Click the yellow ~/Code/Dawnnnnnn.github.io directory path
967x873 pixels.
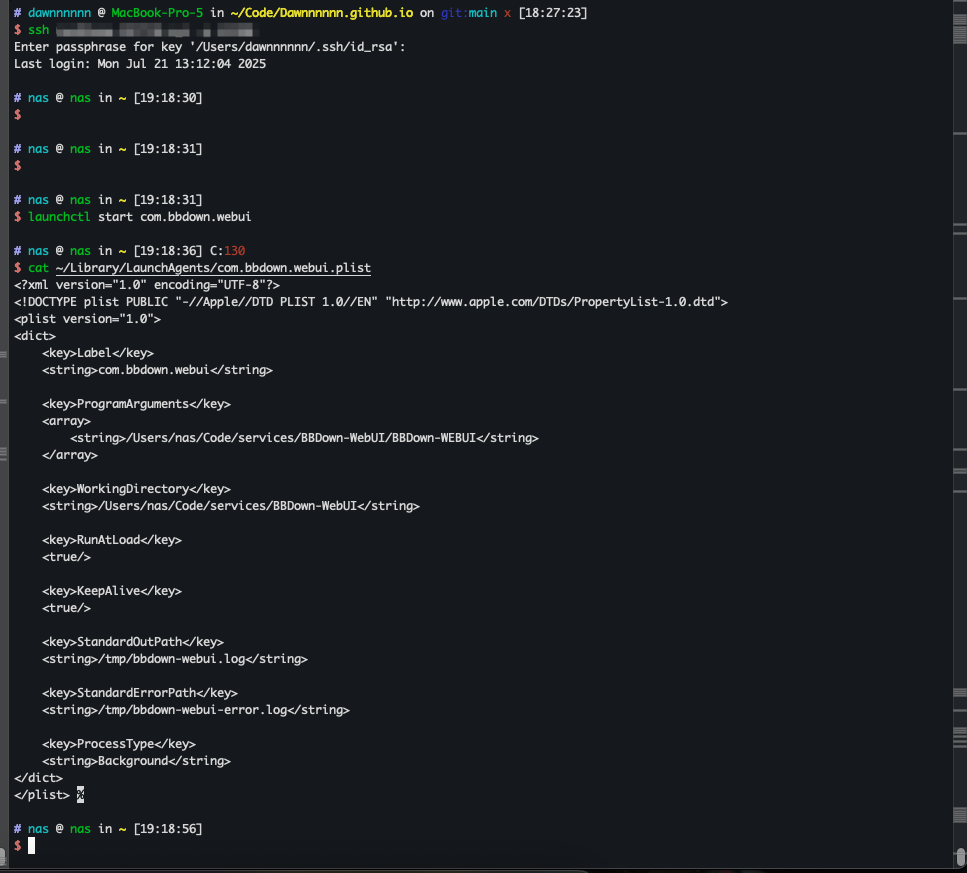[x=321, y=13]
